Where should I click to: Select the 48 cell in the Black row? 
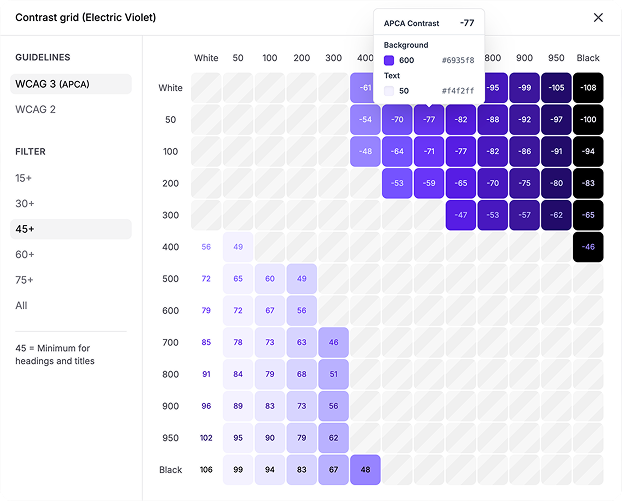tap(365, 469)
